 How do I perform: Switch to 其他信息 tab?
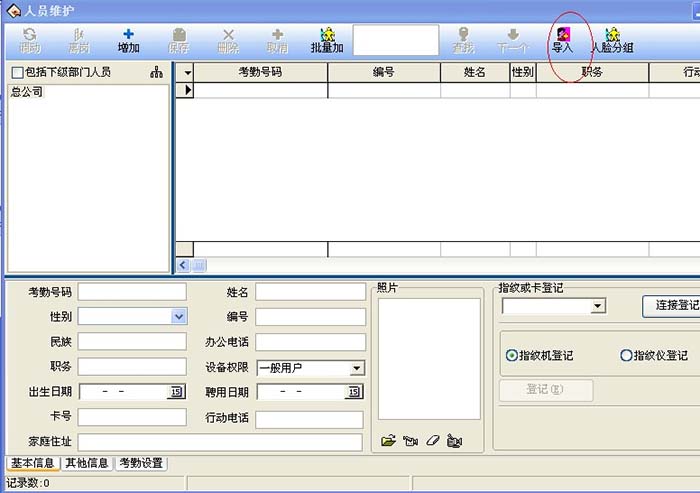tap(87, 463)
